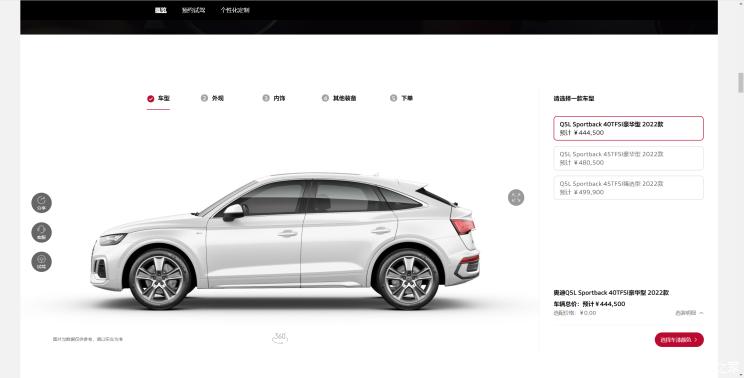The image size is (744, 378).
Task: Go to the 内饰 interior step
Action: [x=279, y=98]
